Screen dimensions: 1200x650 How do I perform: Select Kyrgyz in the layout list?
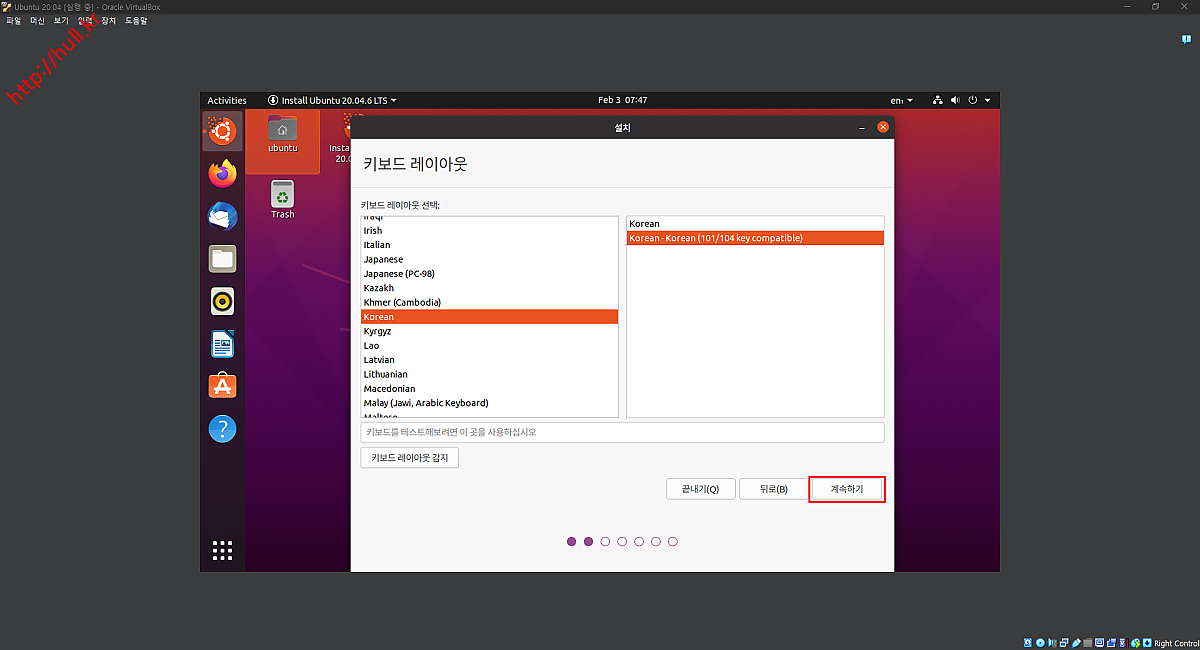(x=490, y=331)
